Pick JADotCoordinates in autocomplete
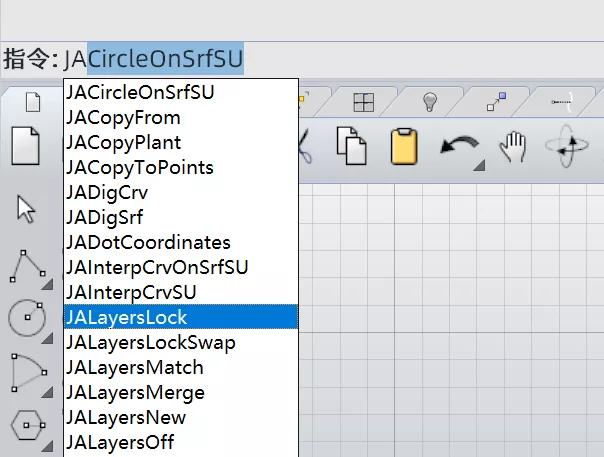 pyautogui.click(x=181, y=242)
